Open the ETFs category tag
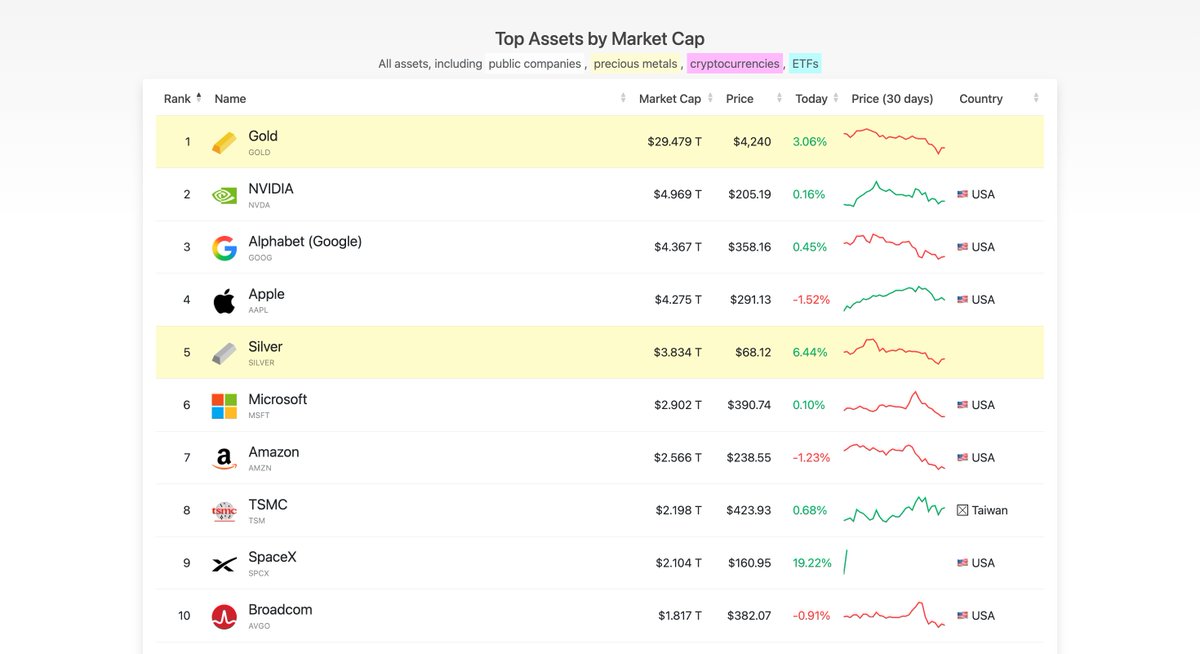1200x654 pixels. 805,64
